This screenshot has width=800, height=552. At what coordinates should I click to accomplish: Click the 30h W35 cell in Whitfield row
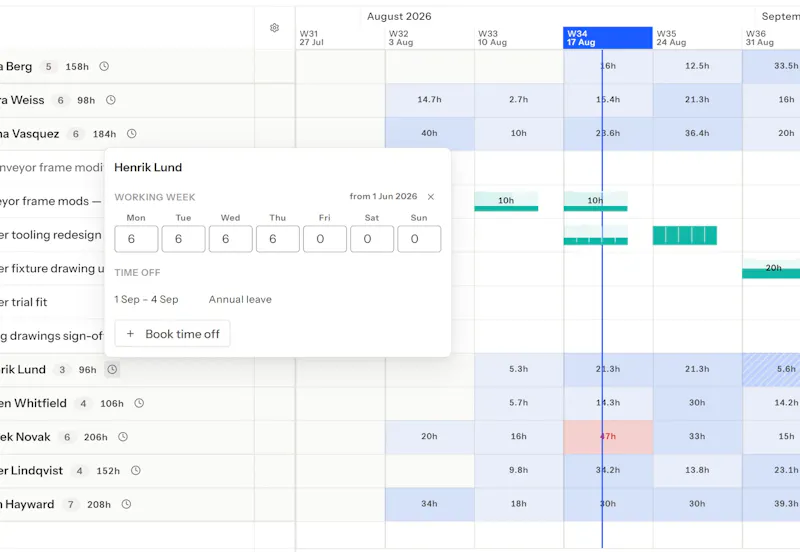[x=697, y=403]
